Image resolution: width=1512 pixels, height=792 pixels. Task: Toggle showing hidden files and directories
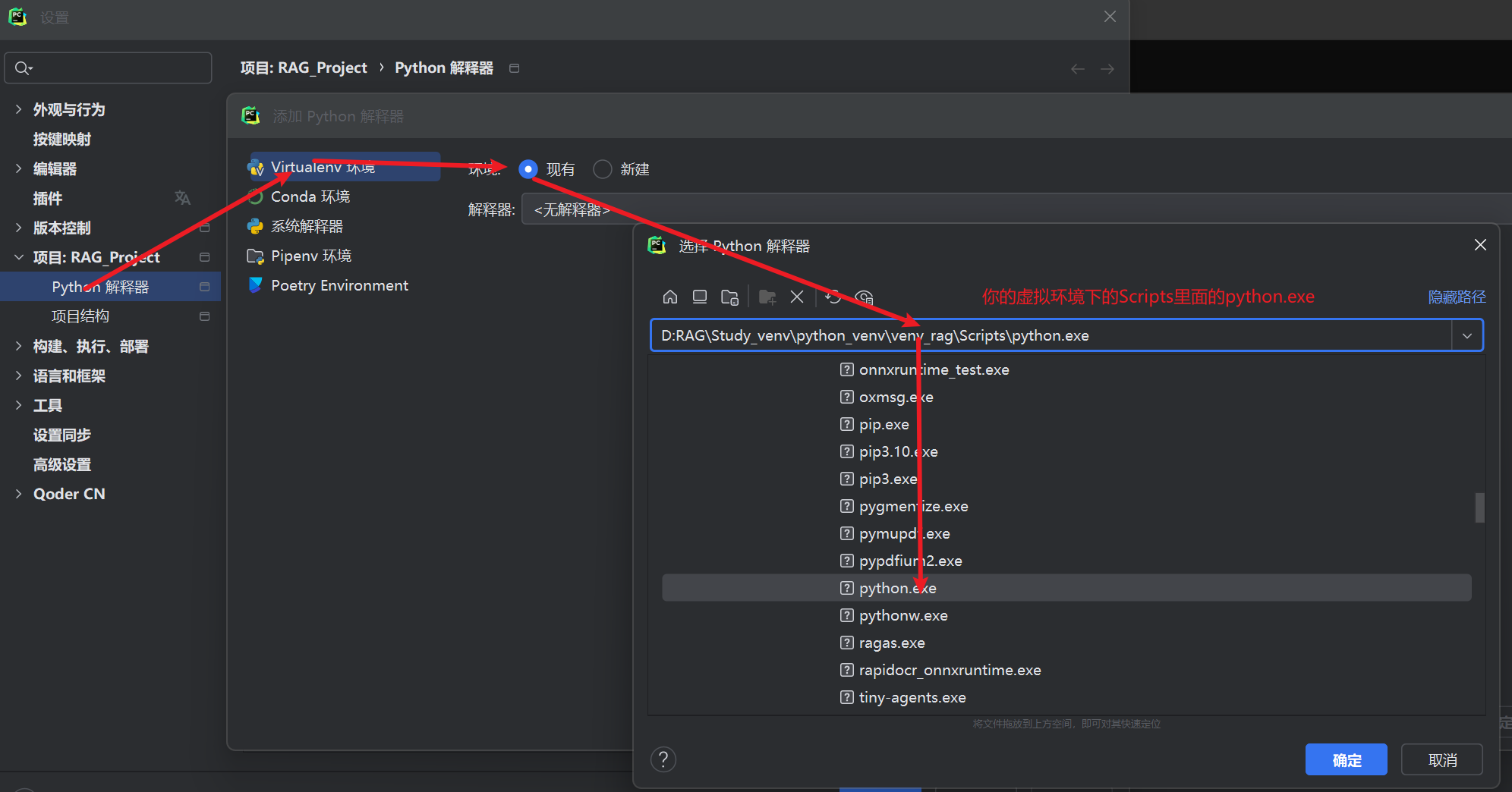click(x=864, y=297)
